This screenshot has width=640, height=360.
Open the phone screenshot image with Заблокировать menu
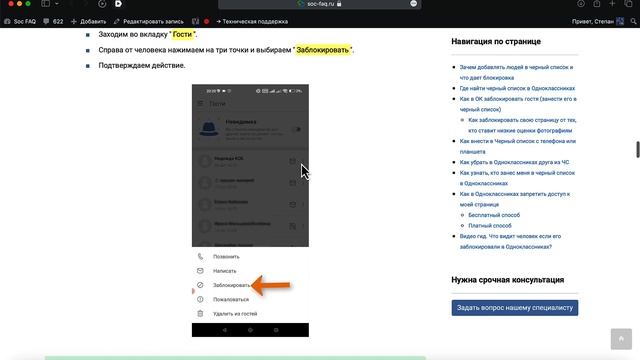coord(250,211)
